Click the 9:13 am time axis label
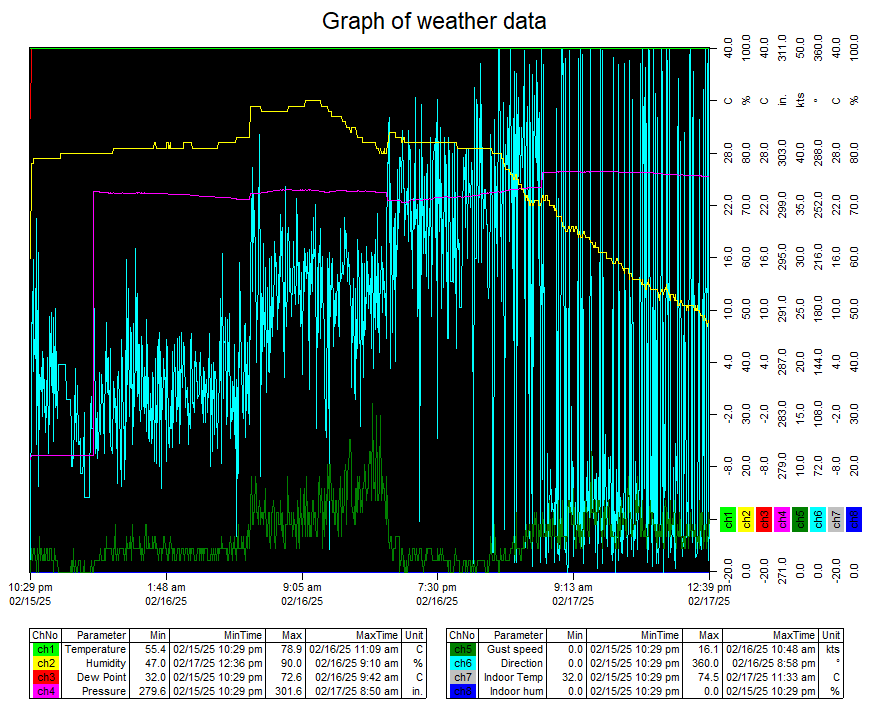This screenshot has width=869, height=718. 573,587
